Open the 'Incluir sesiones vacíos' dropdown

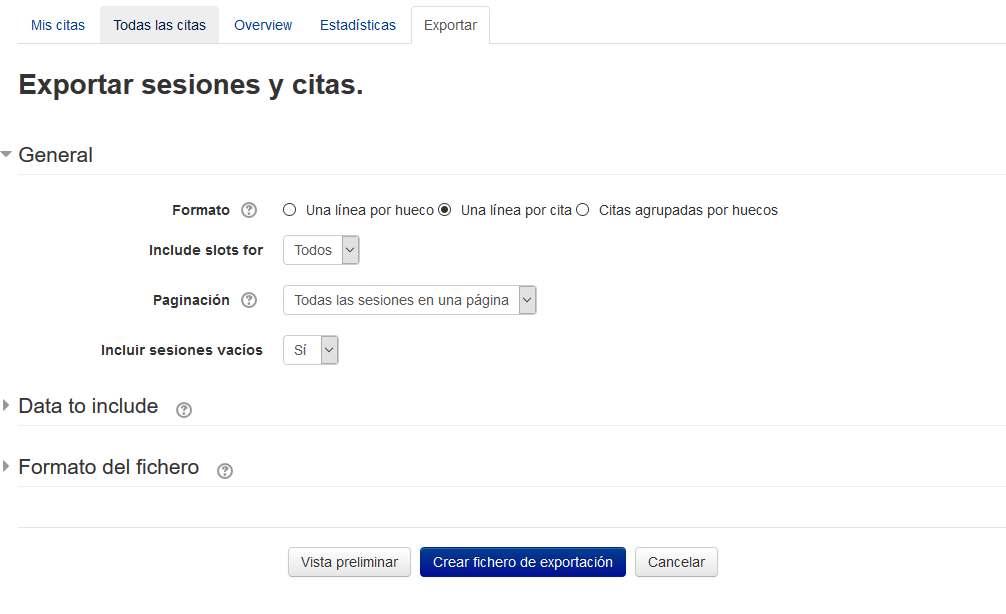click(311, 350)
